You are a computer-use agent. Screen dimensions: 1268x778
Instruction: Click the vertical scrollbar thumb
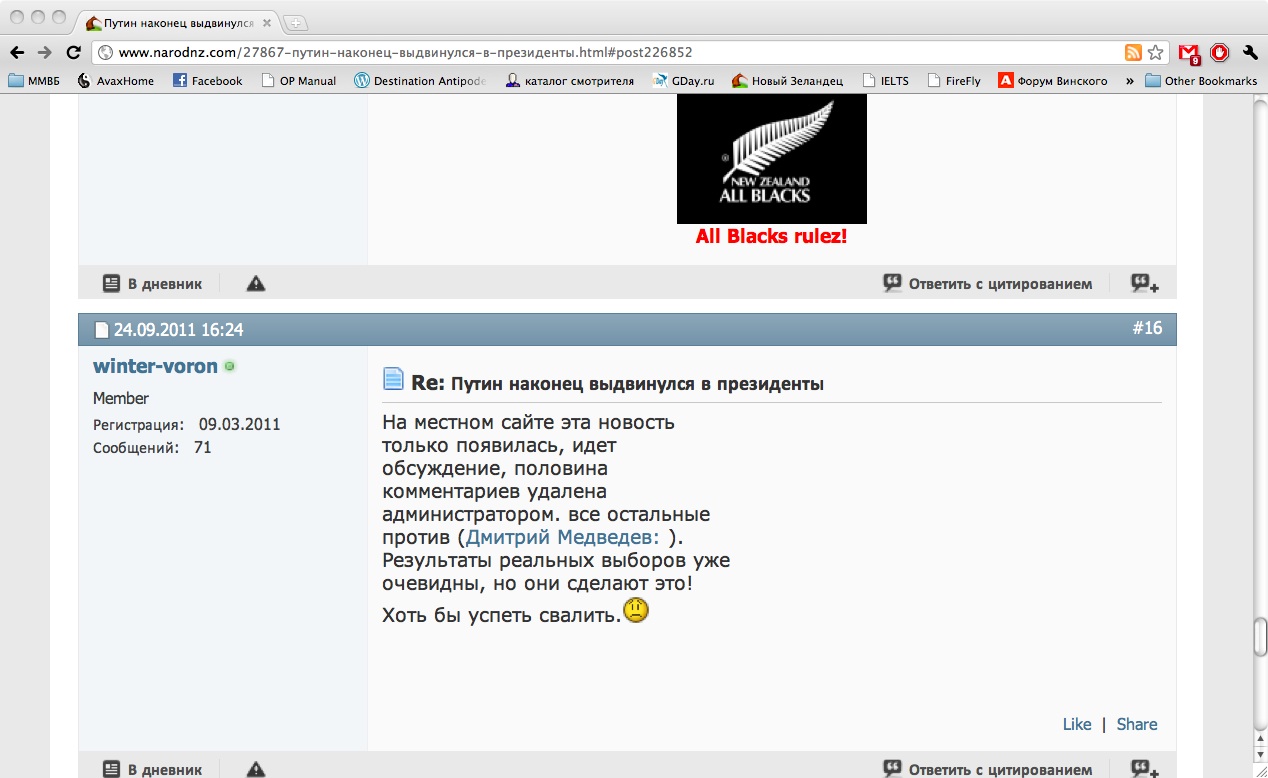tap(1260, 637)
